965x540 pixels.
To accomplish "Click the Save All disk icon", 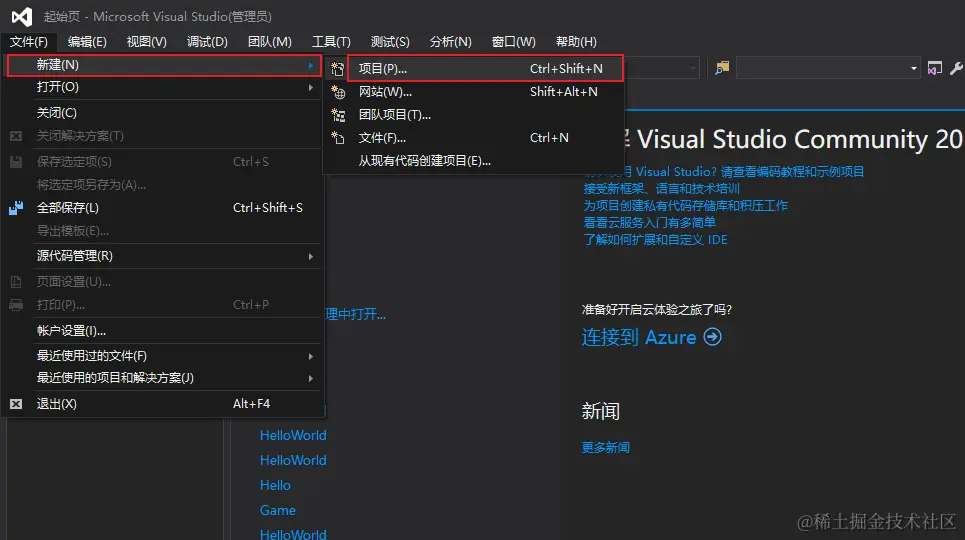I will (16, 208).
